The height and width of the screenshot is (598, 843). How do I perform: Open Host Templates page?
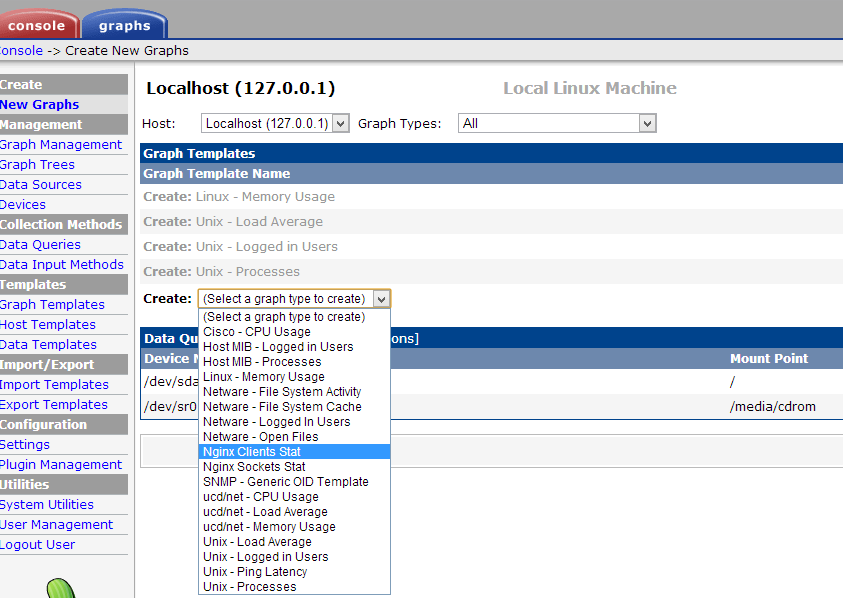tap(48, 325)
